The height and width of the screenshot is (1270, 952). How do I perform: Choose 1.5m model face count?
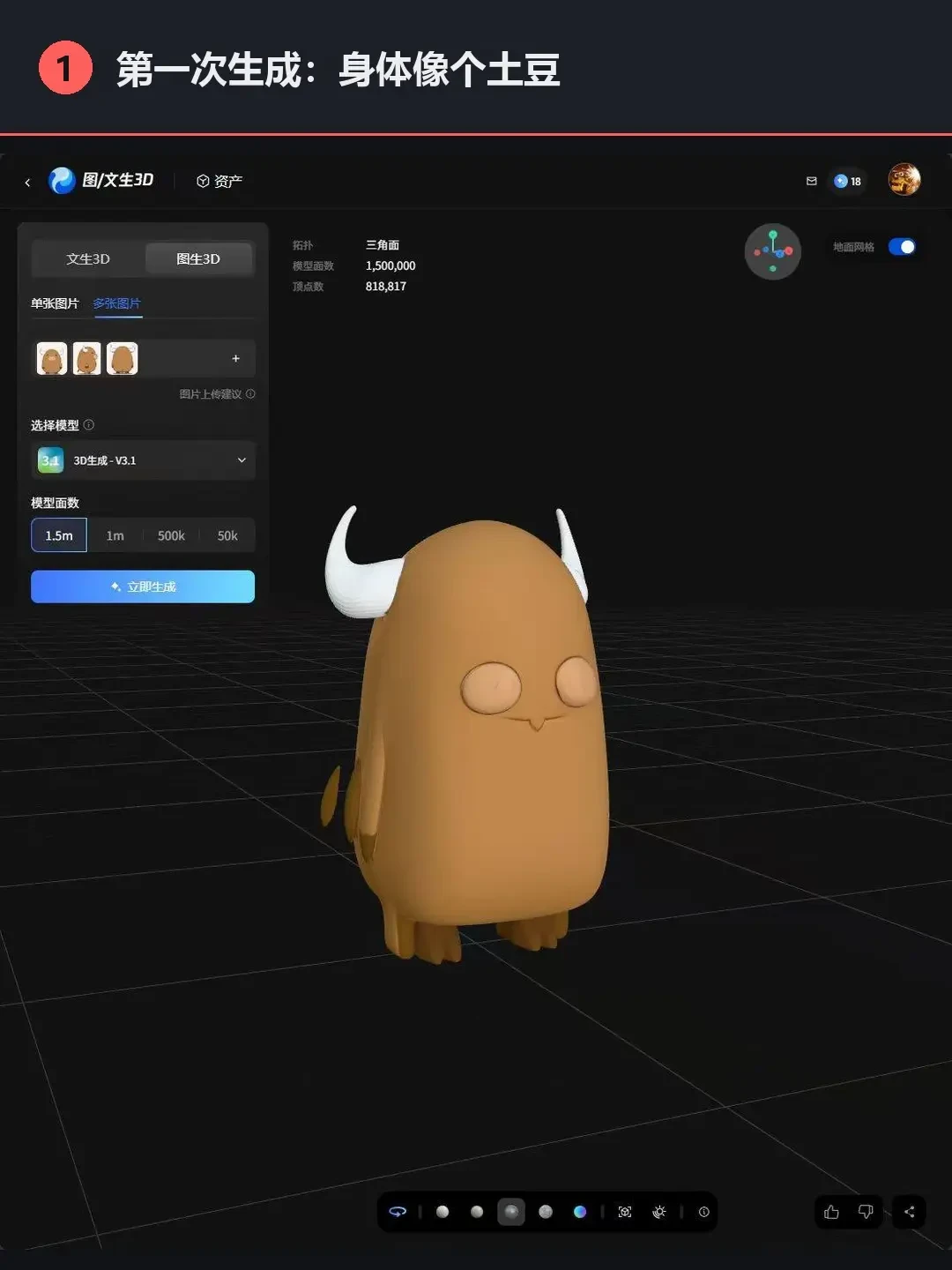pyautogui.click(x=59, y=535)
